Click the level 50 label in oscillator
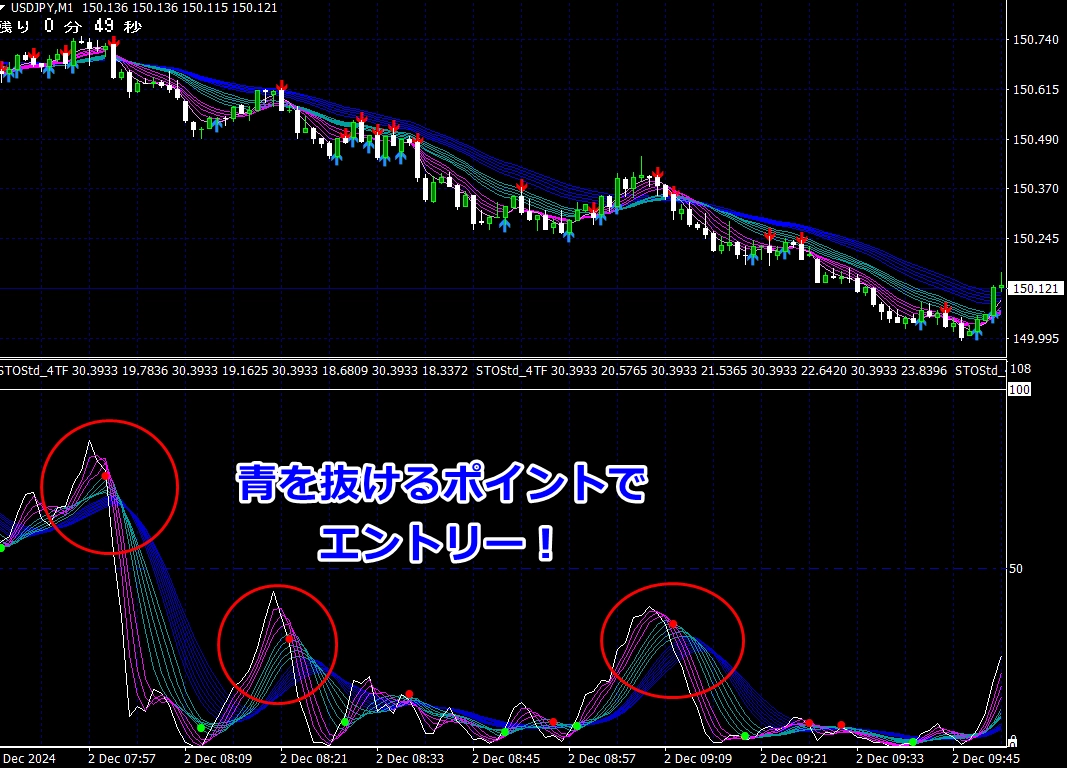This screenshot has width=1067, height=768. point(1015,569)
